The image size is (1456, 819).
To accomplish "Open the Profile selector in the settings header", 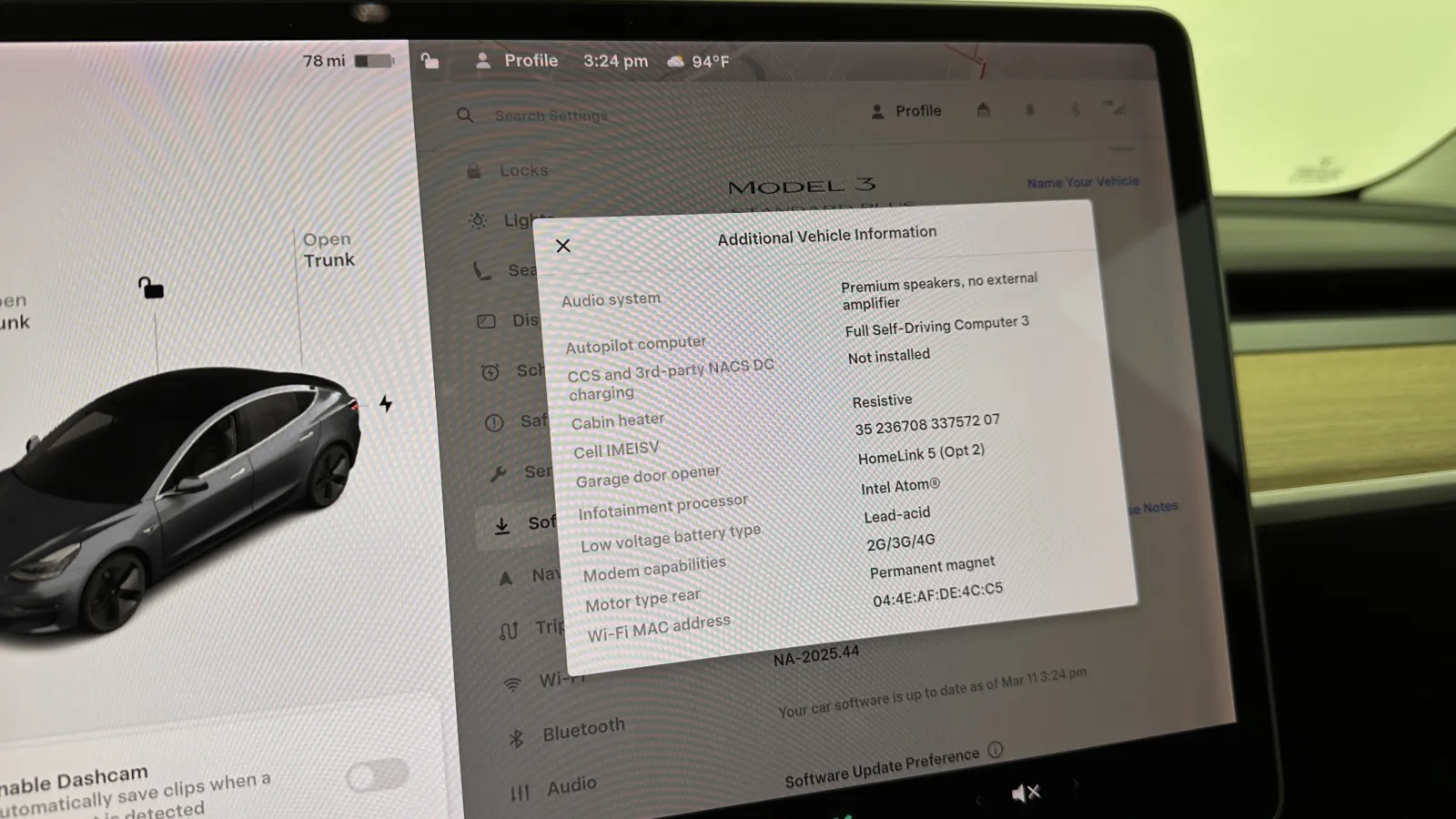I will (x=906, y=111).
